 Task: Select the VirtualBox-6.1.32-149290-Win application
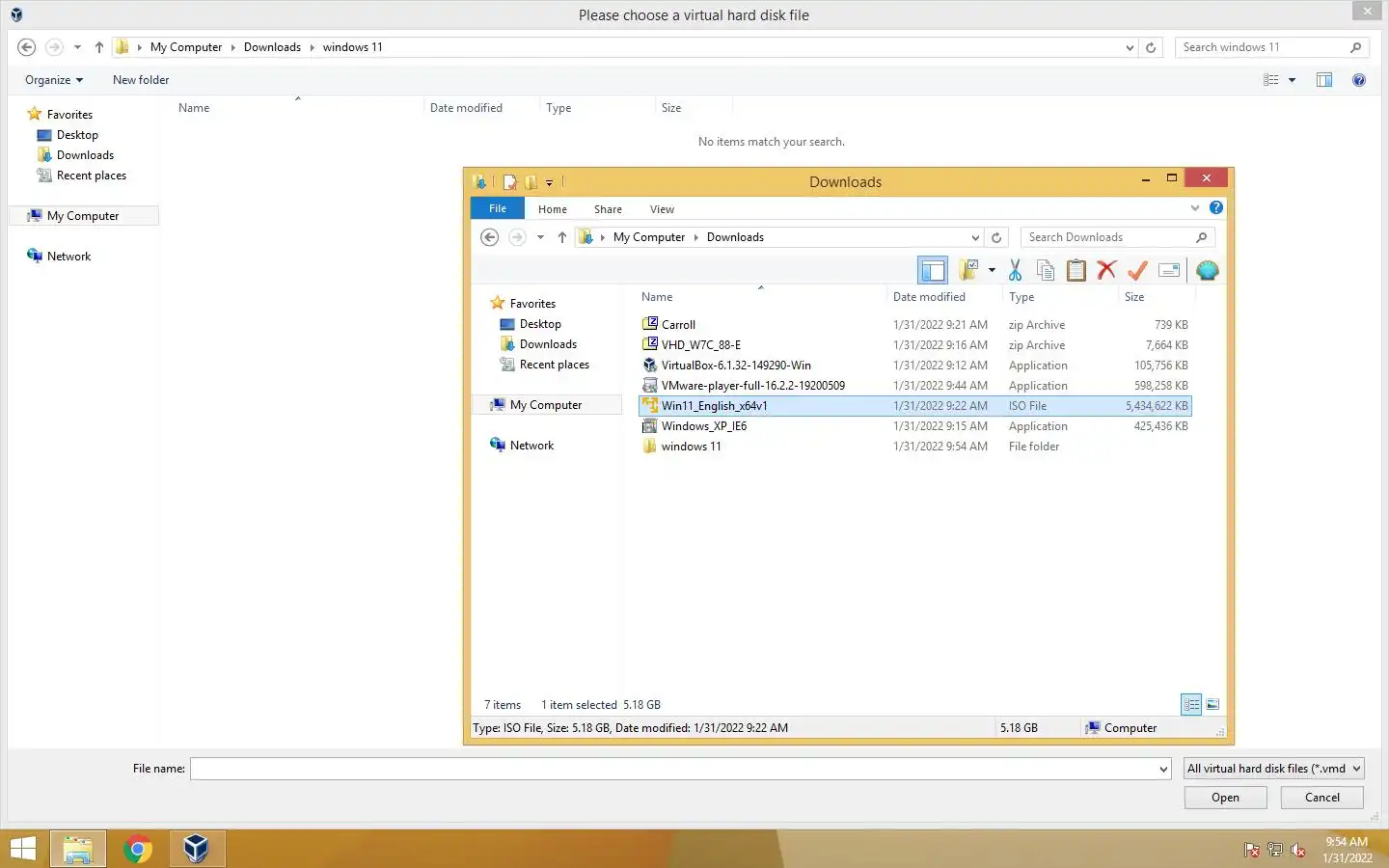pyautogui.click(x=914, y=366)
